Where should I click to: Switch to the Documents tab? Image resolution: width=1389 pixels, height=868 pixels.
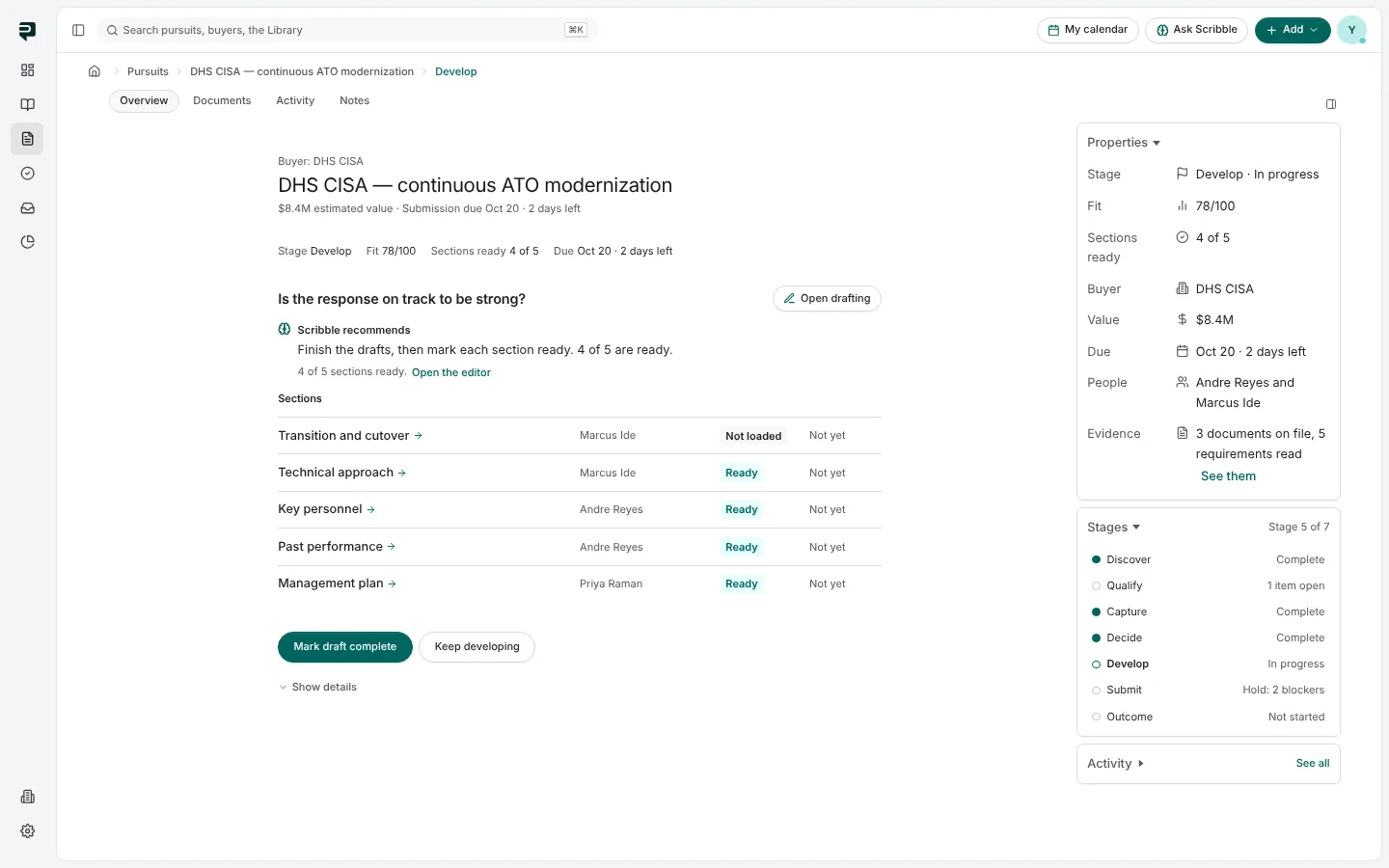222,101
